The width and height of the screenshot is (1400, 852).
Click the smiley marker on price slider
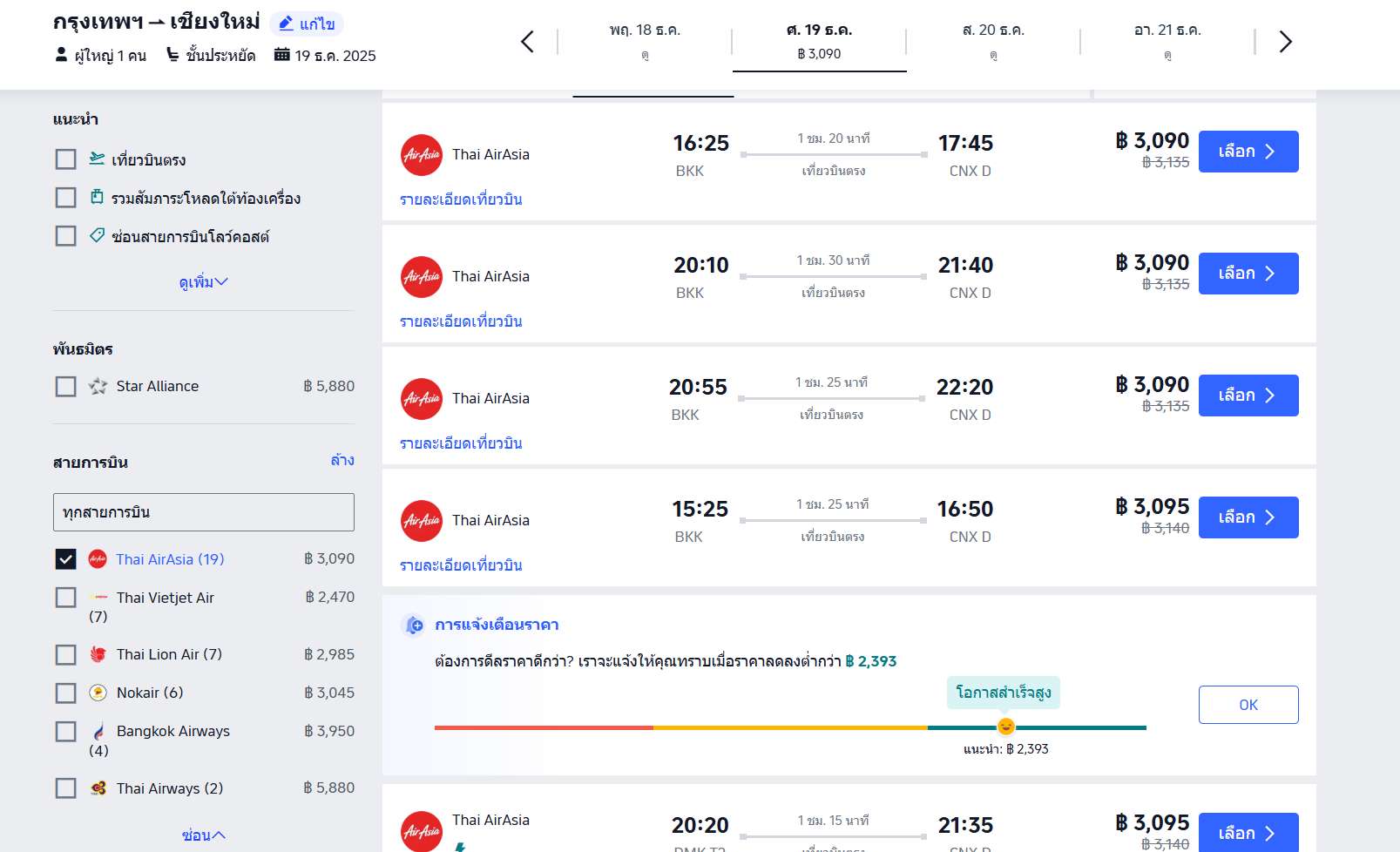pyautogui.click(x=1005, y=727)
